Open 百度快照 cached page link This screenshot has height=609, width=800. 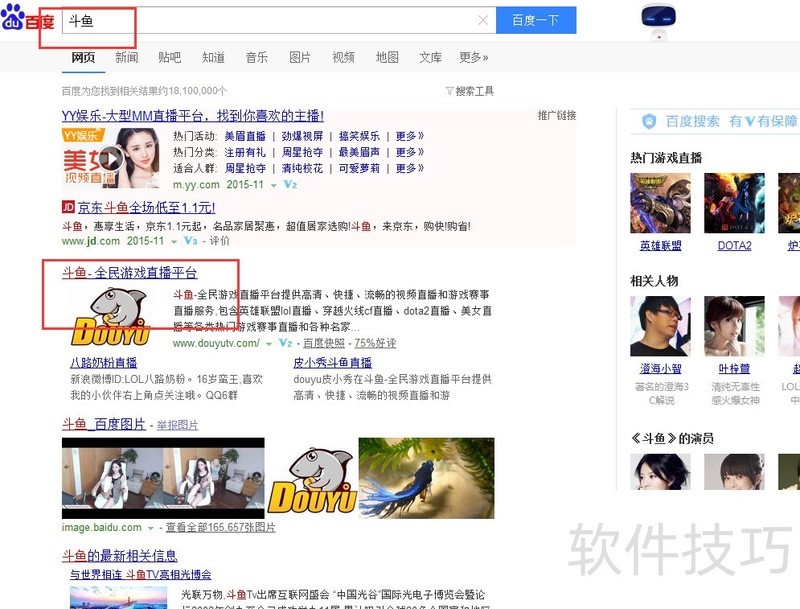(x=324, y=343)
